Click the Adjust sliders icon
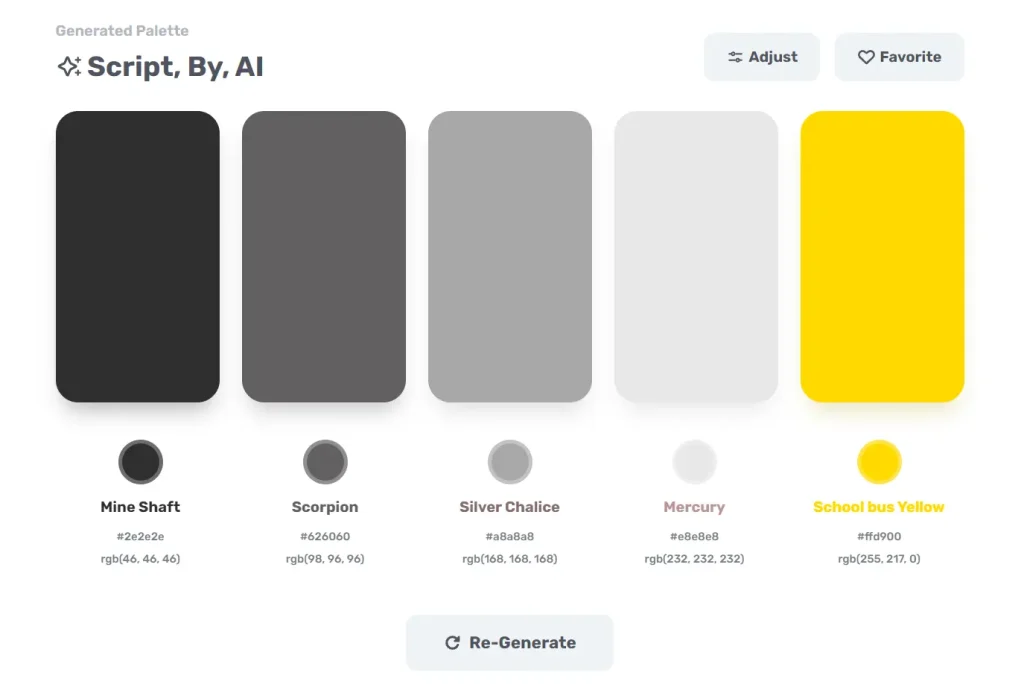This screenshot has height=699, width=1024. [x=735, y=57]
